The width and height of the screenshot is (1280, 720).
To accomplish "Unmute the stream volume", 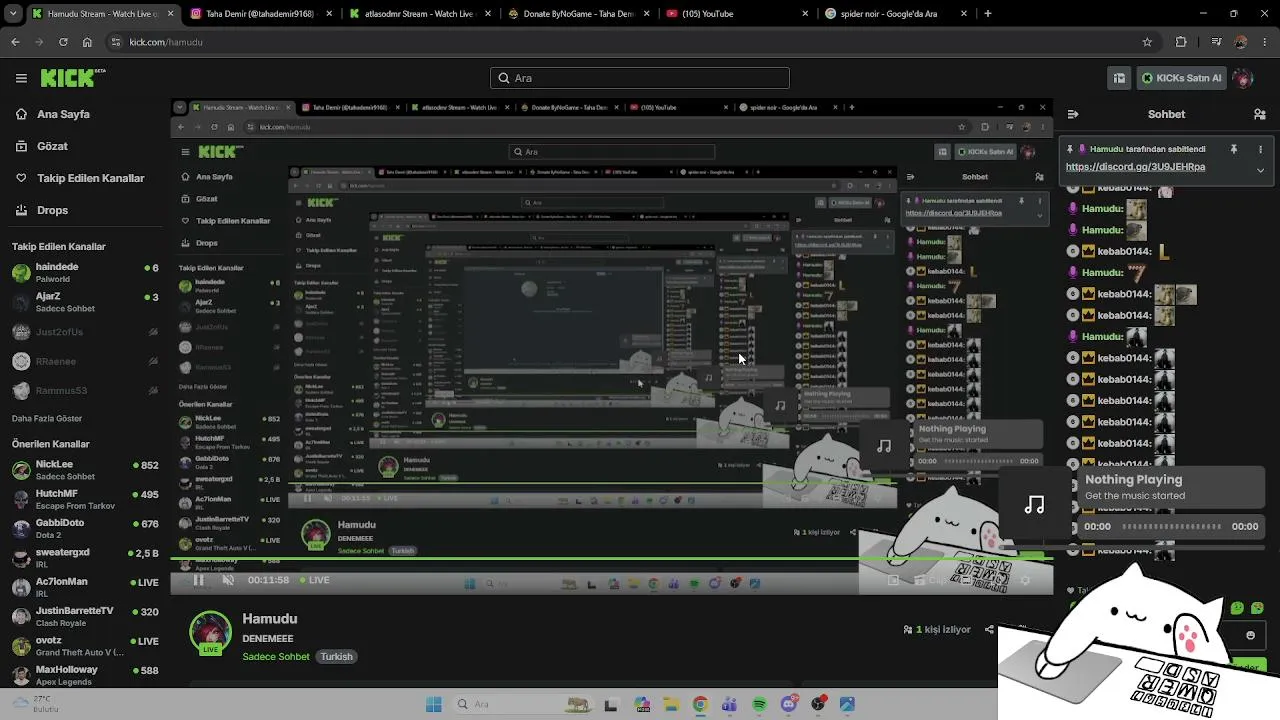I will point(228,580).
